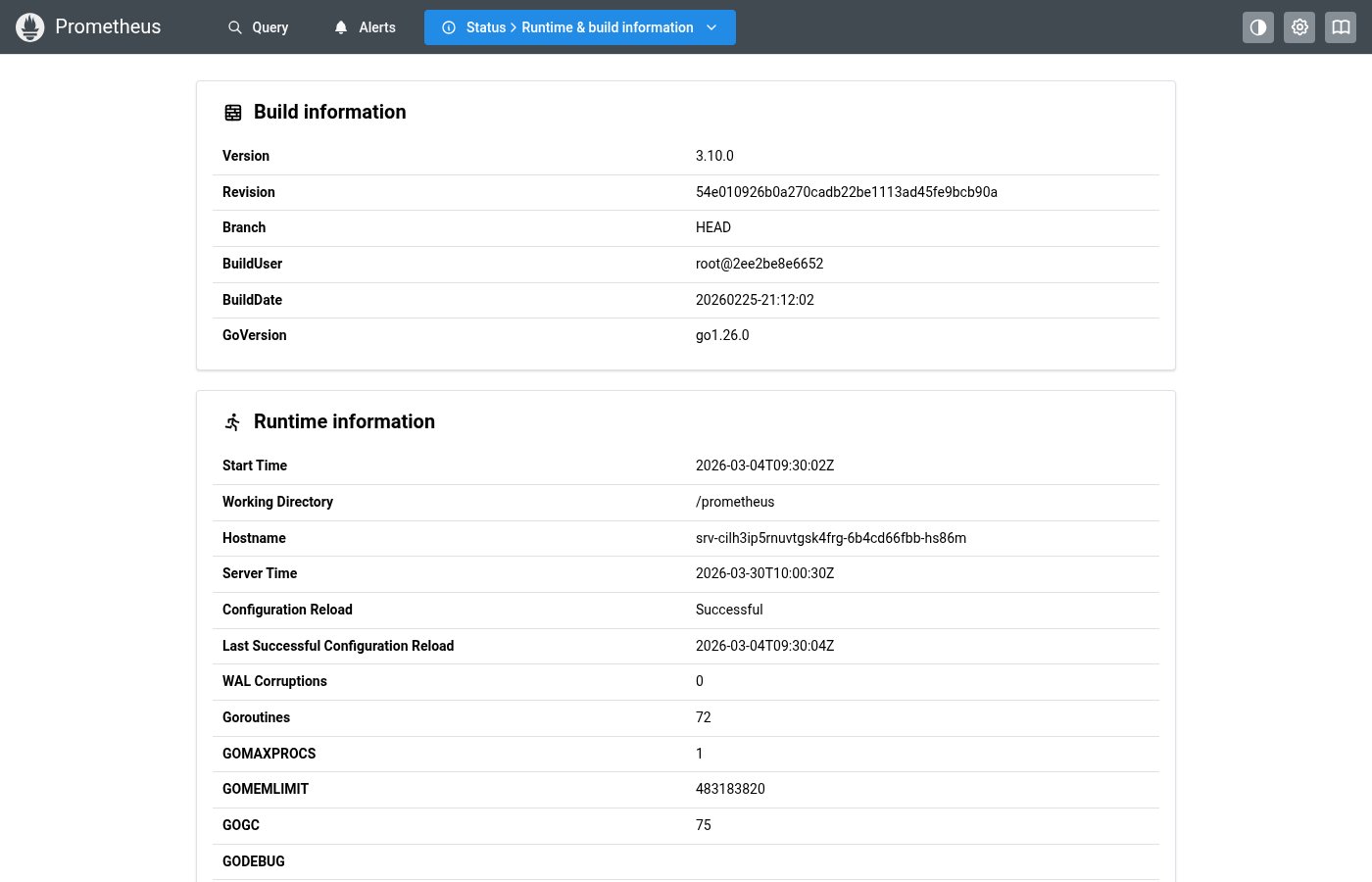Click the Revision row label

(249, 192)
